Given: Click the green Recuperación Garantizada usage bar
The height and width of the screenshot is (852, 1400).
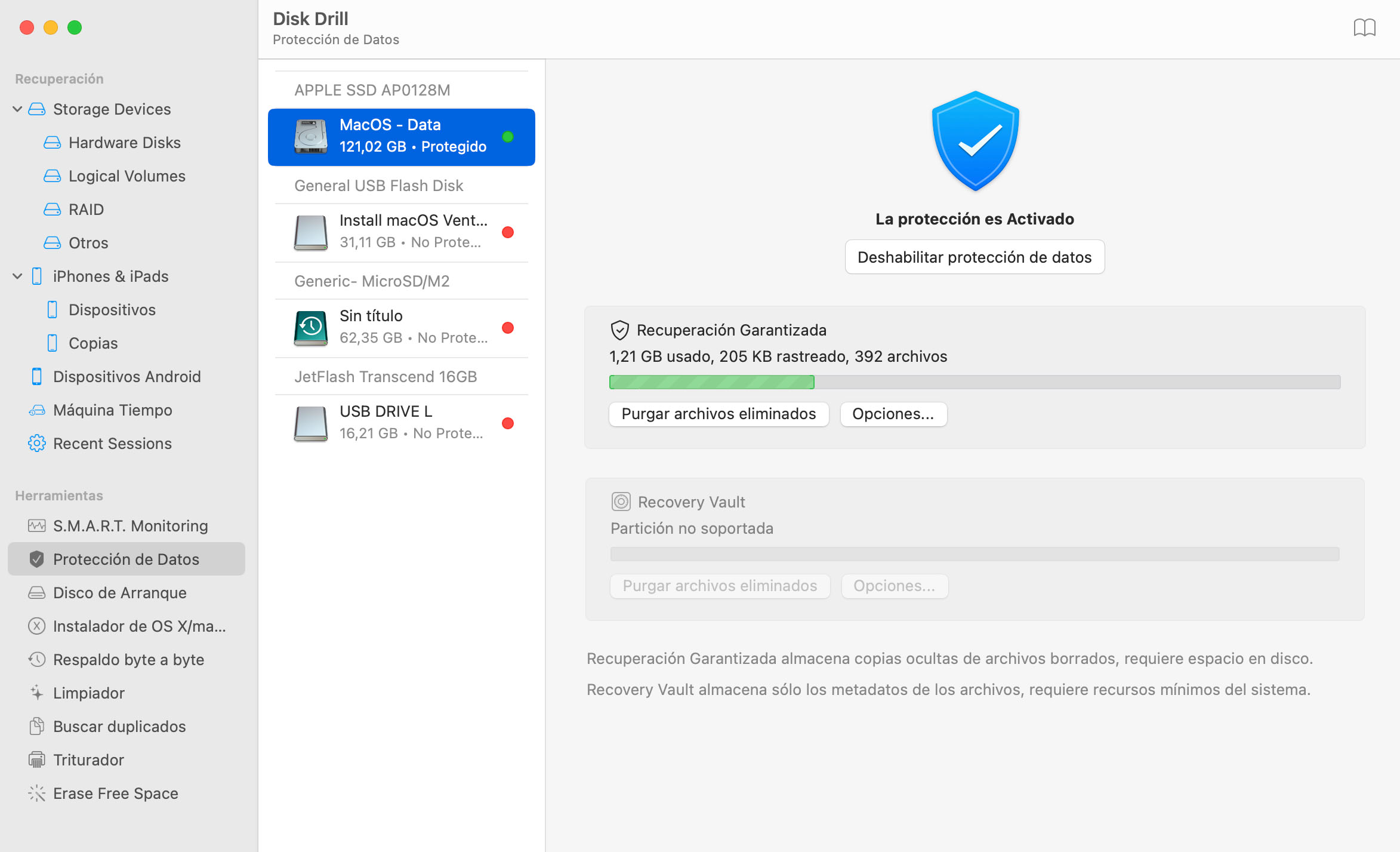Looking at the screenshot, I should pyautogui.click(x=711, y=382).
